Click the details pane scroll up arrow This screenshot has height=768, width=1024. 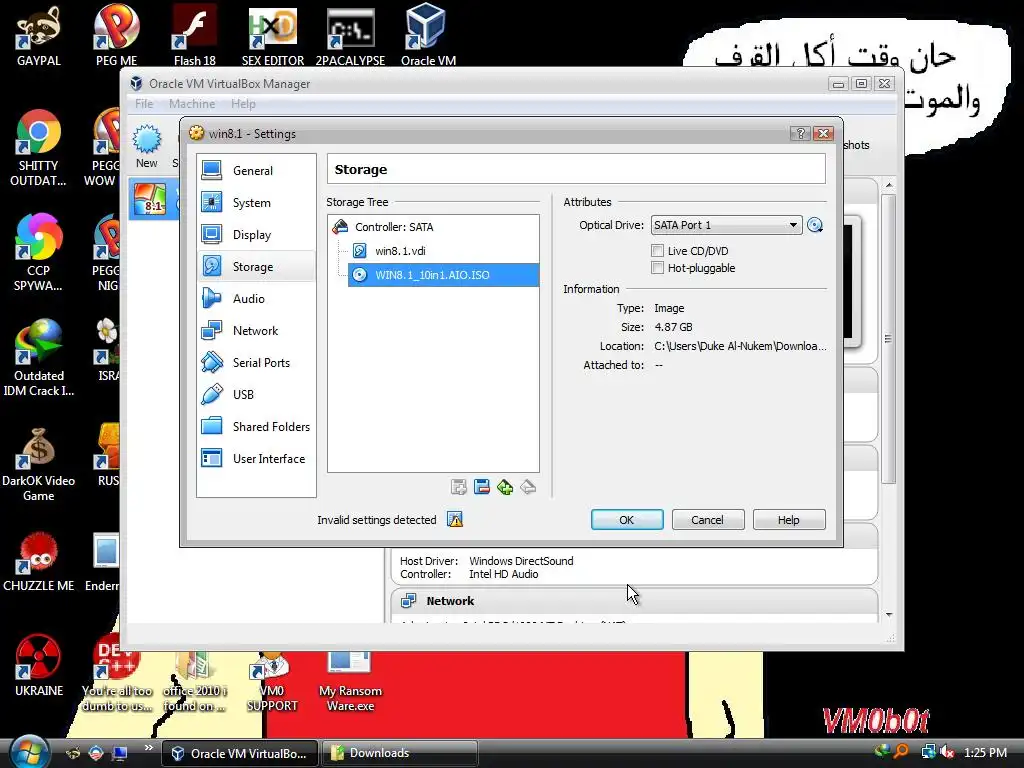pos(889,185)
